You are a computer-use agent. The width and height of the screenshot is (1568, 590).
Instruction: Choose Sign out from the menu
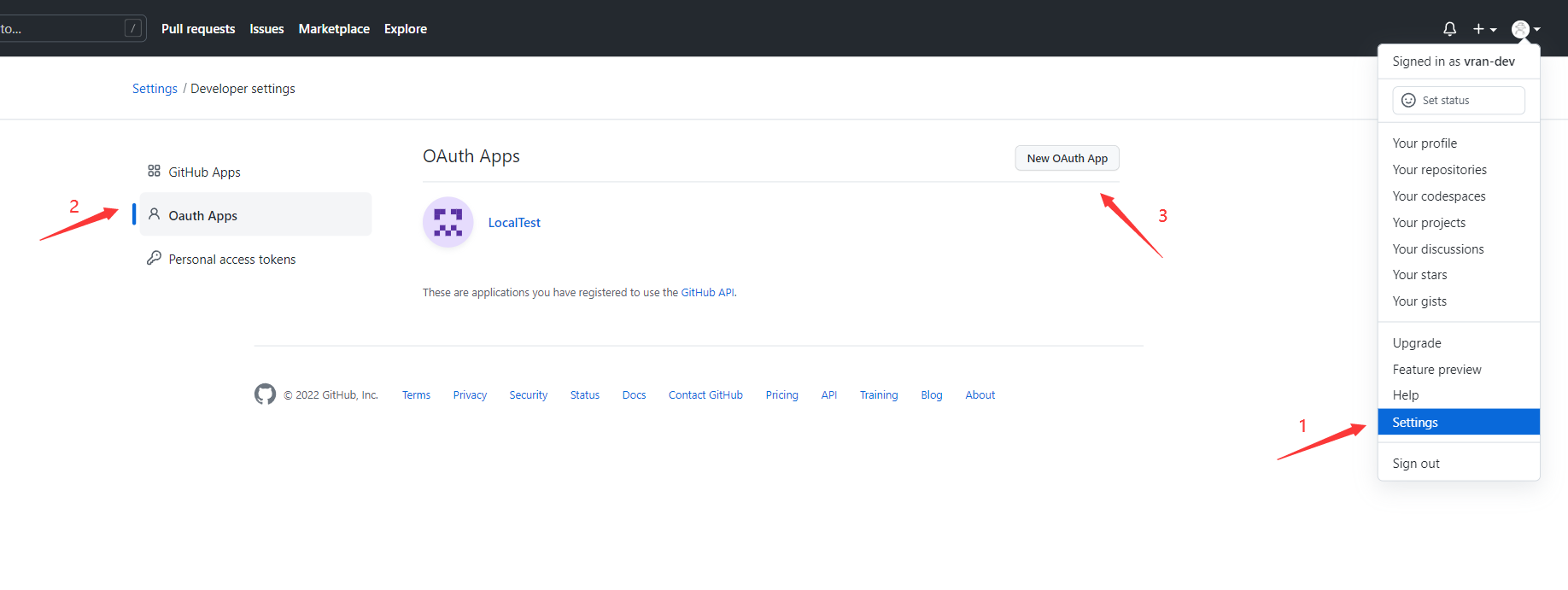(1415, 464)
